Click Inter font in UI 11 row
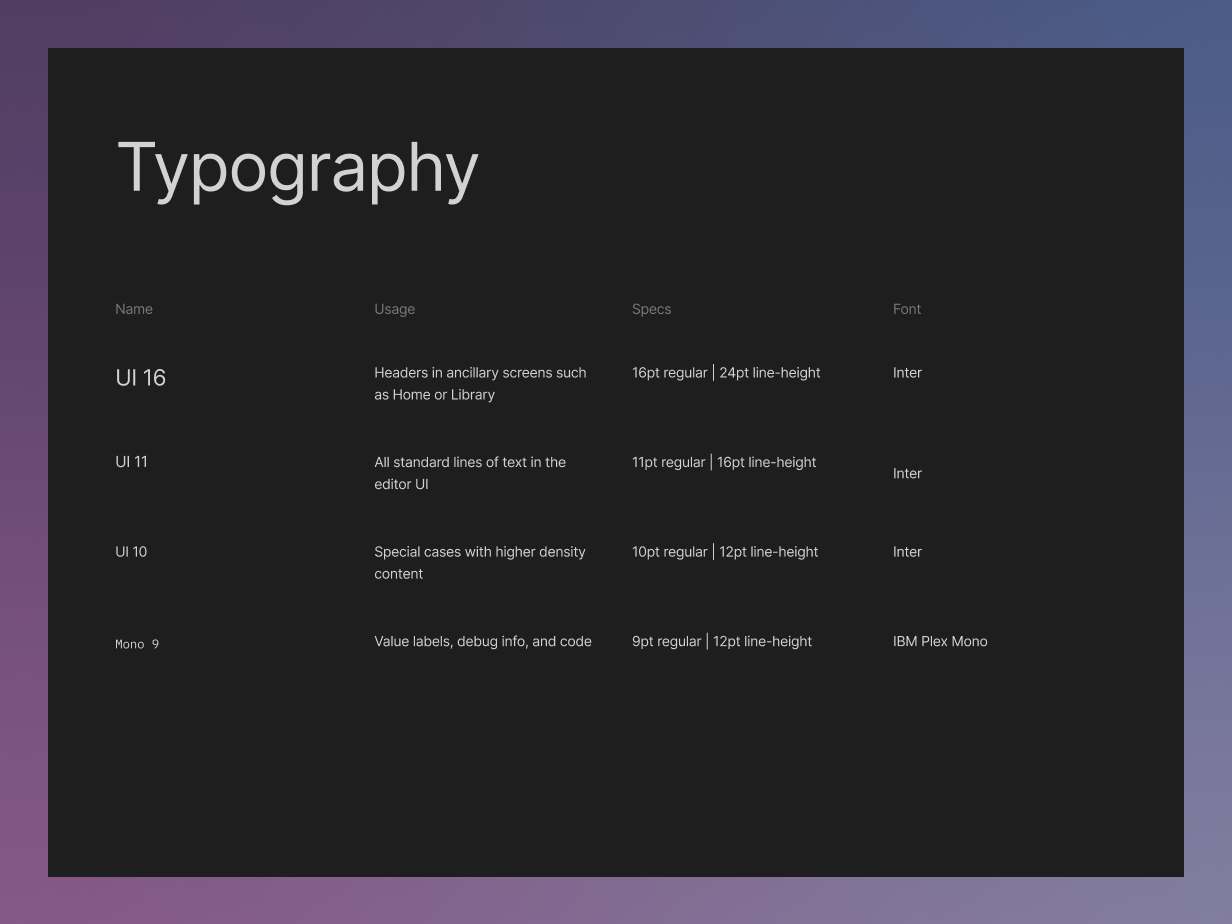This screenshot has width=1232, height=924. click(907, 474)
